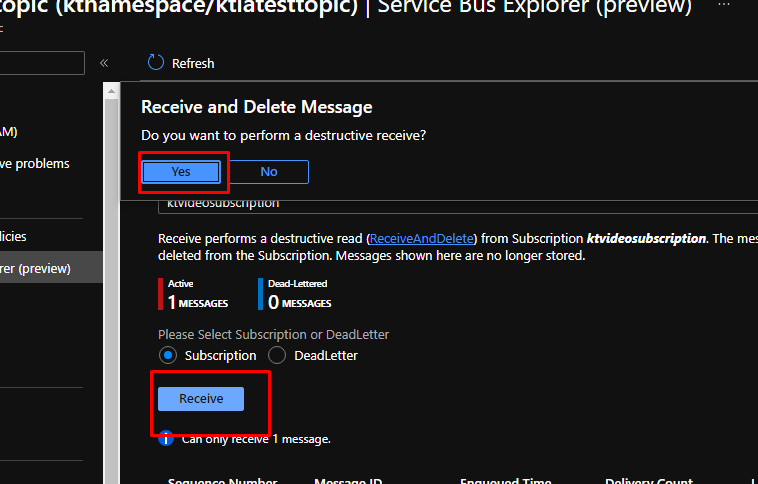Open the ellipsis more options in title
The width and height of the screenshot is (758, 484).
pos(726,8)
